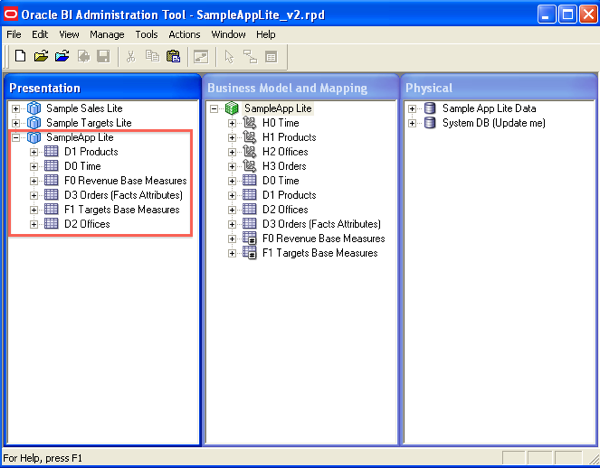The height and width of the screenshot is (468, 600).
Task: Expand Sample App Lite Data database
Action: tap(412, 109)
